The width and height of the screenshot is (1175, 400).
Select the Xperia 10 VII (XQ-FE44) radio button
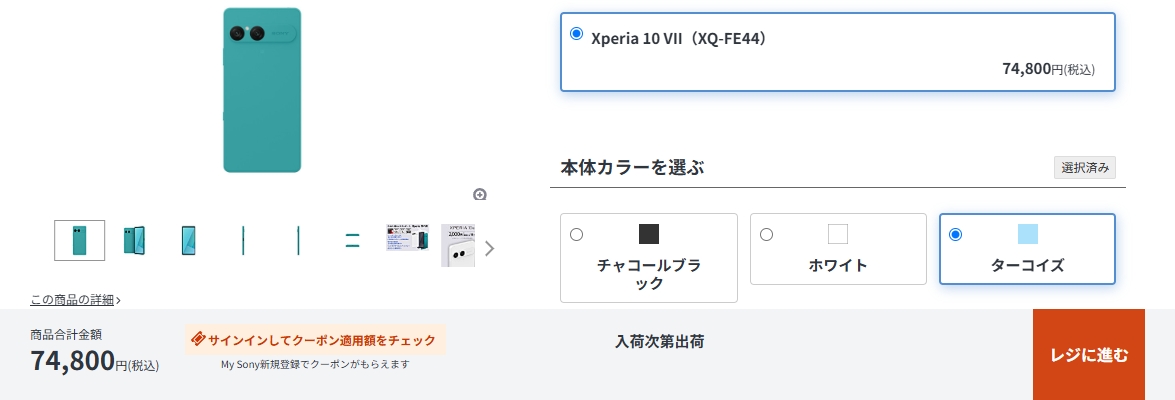point(576,34)
